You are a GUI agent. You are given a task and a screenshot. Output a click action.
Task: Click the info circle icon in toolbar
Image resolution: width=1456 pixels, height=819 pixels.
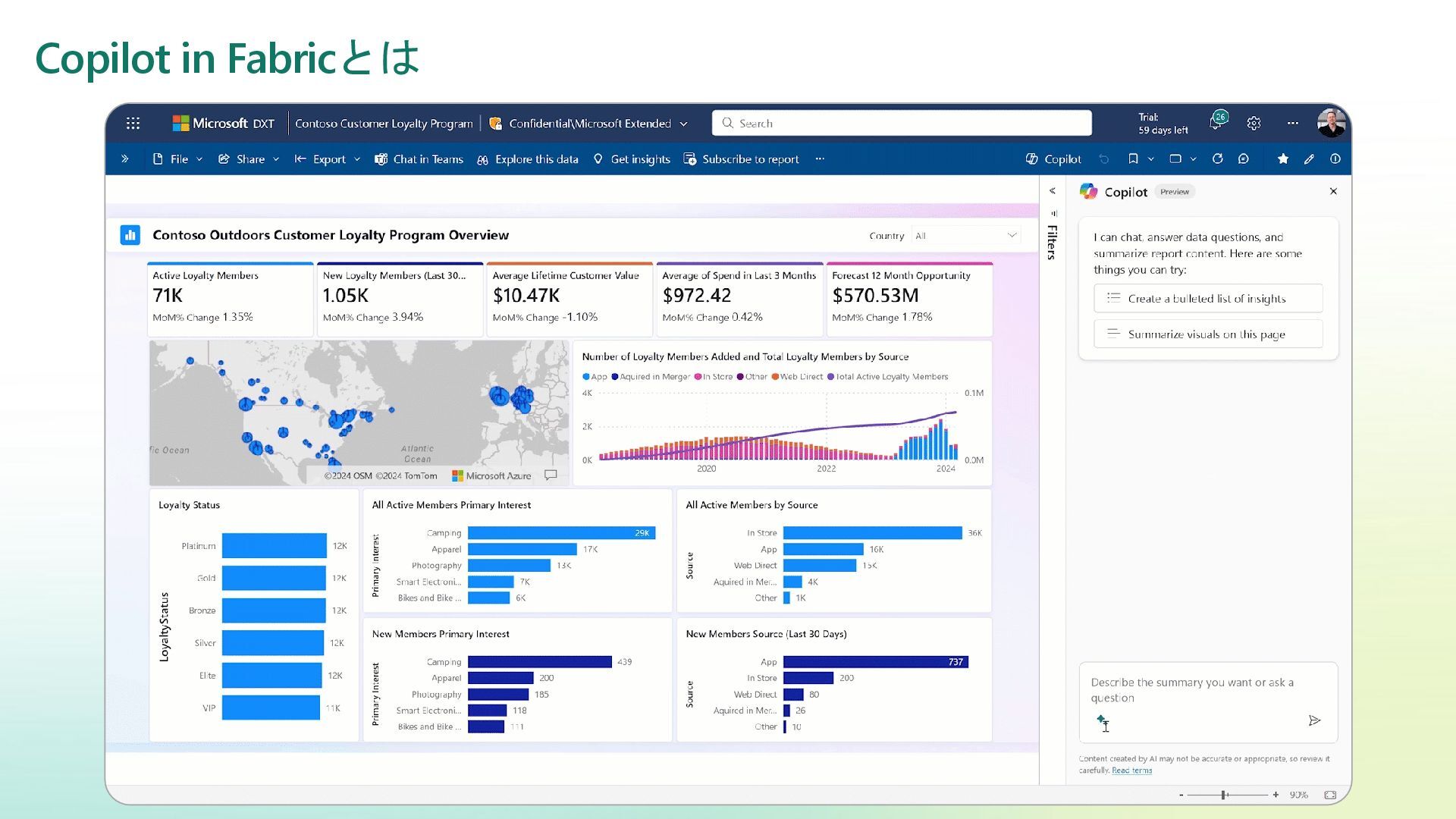1335,158
